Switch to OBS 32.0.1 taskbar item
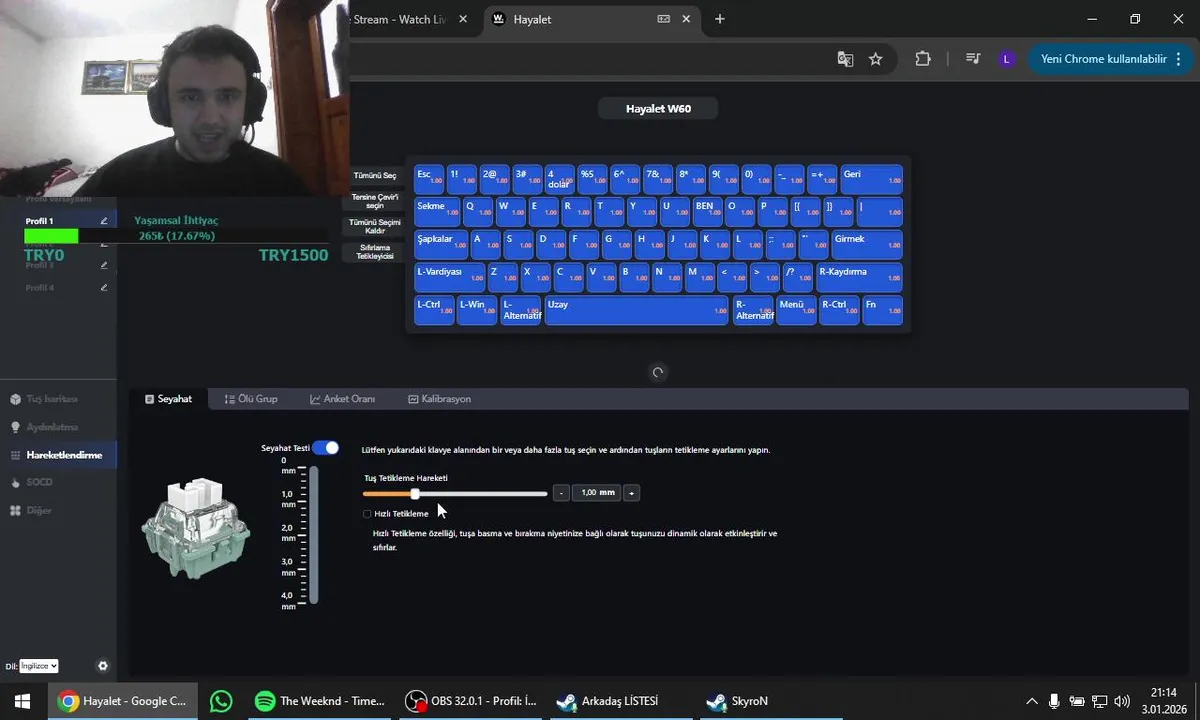Image resolution: width=1200 pixels, height=720 pixels. 470,701
